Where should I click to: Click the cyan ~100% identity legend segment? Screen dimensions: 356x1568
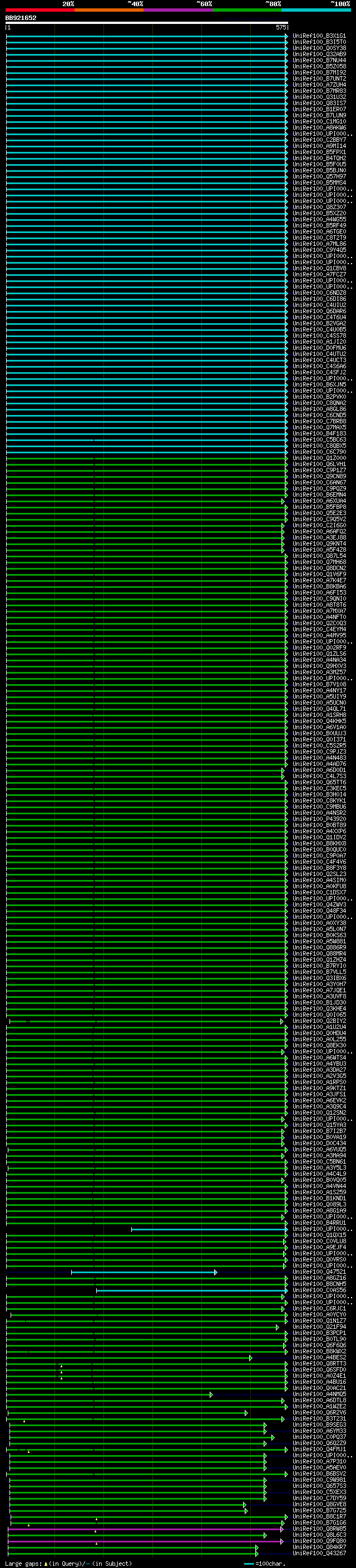tap(317, 10)
